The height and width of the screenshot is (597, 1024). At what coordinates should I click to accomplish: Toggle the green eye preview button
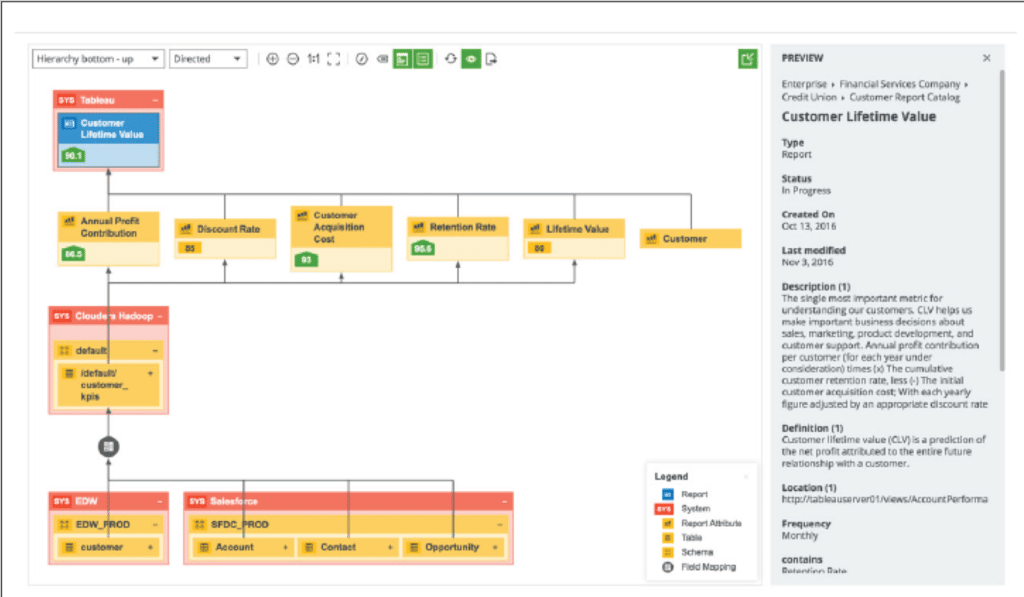point(471,59)
